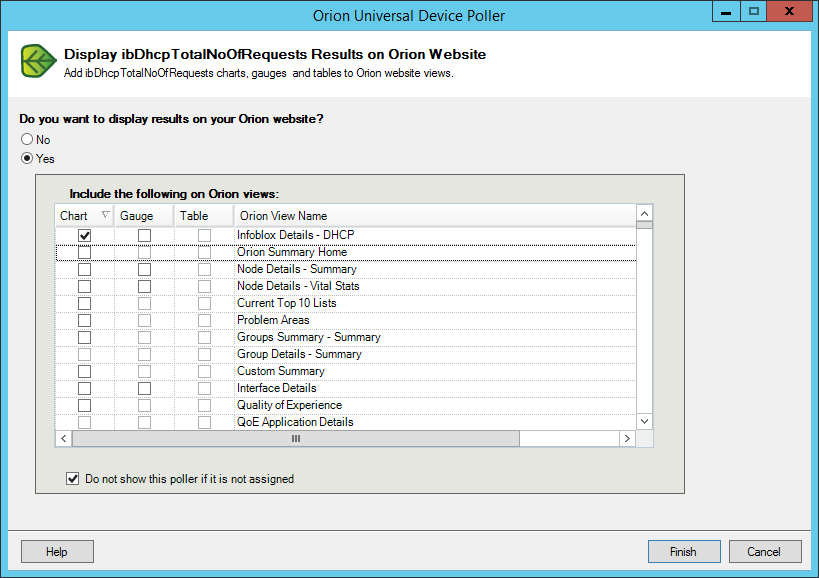819x578 pixels.
Task: Select the 'Custom Summary' view name
Action: [281, 371]
